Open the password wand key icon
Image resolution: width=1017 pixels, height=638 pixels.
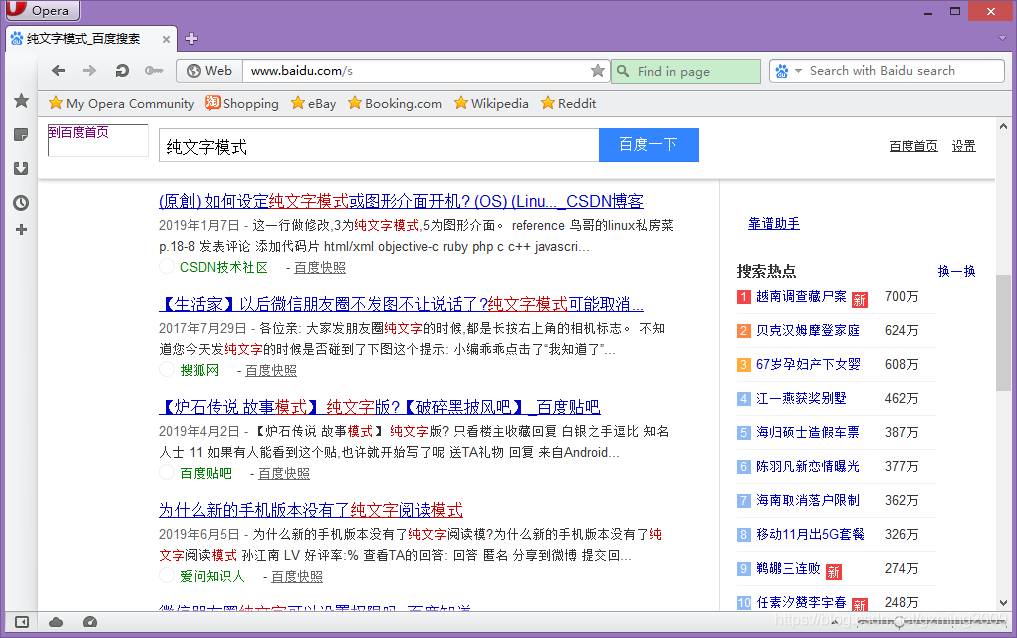pyautogui.click(x=154, y=71)
